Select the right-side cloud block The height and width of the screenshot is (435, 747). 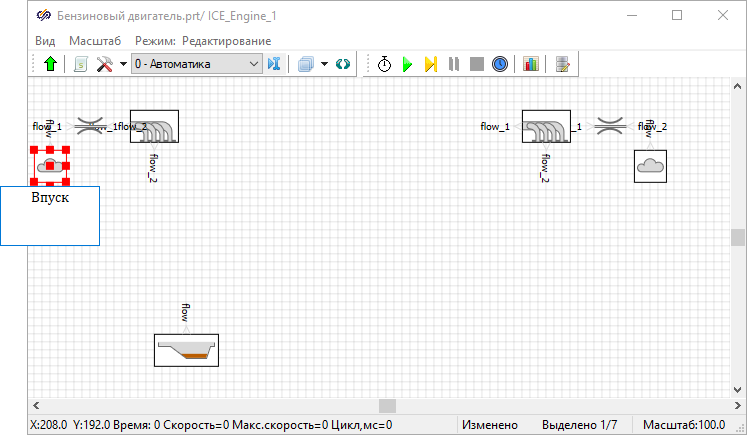(x=650, y=165)
